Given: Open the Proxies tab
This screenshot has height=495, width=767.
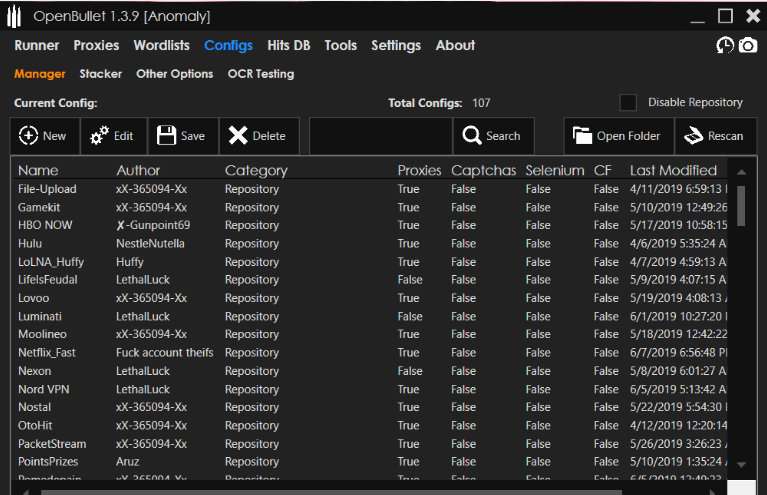Looking at the screenshot, I should coord(96,45).
